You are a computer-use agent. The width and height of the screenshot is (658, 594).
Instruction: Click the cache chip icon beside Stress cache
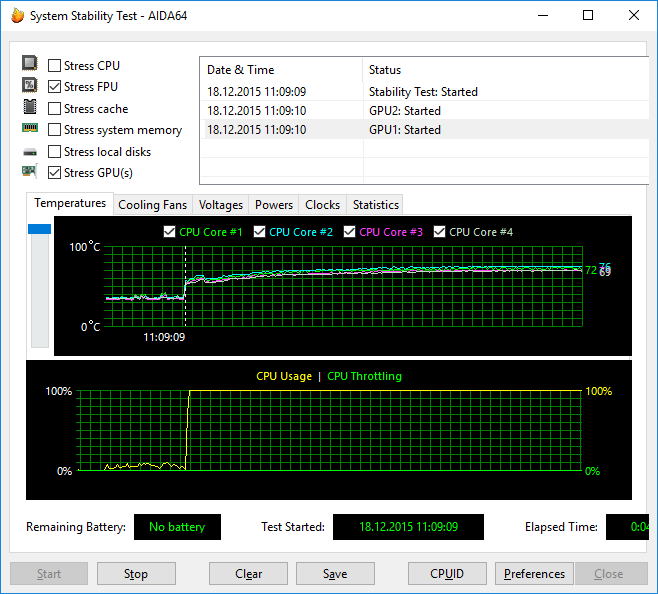pos(29,107)
